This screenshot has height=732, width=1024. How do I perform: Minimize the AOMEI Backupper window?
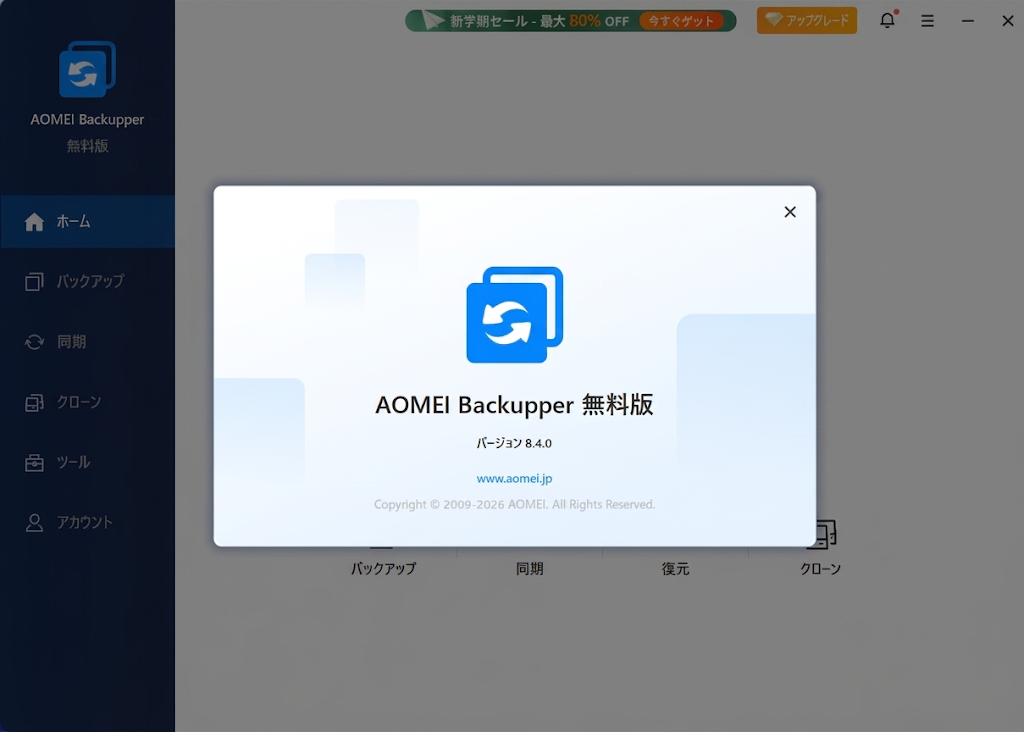(x=968, y=21)
